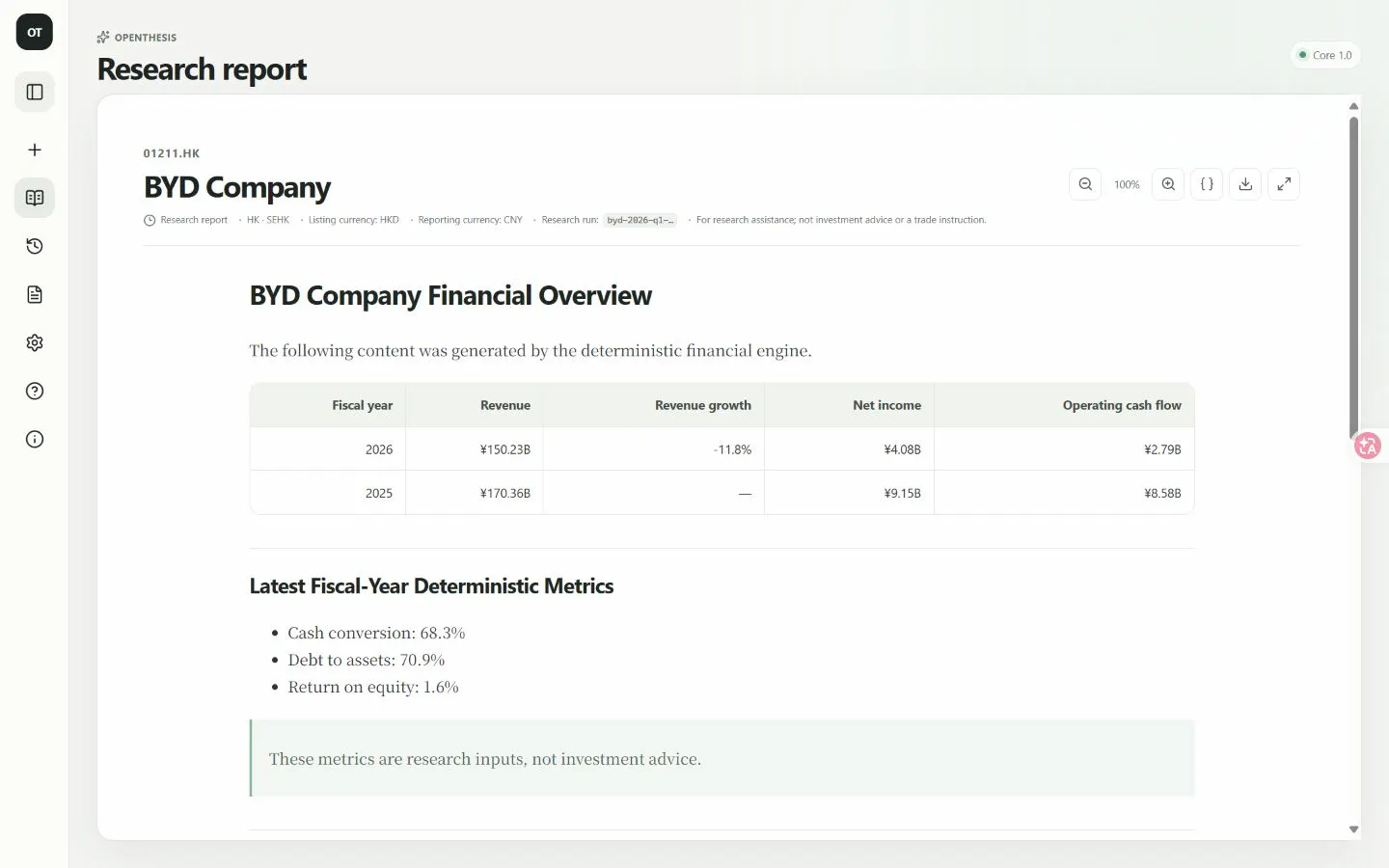Click the HK · SEHK exchange label

click(x=267, y=220)
